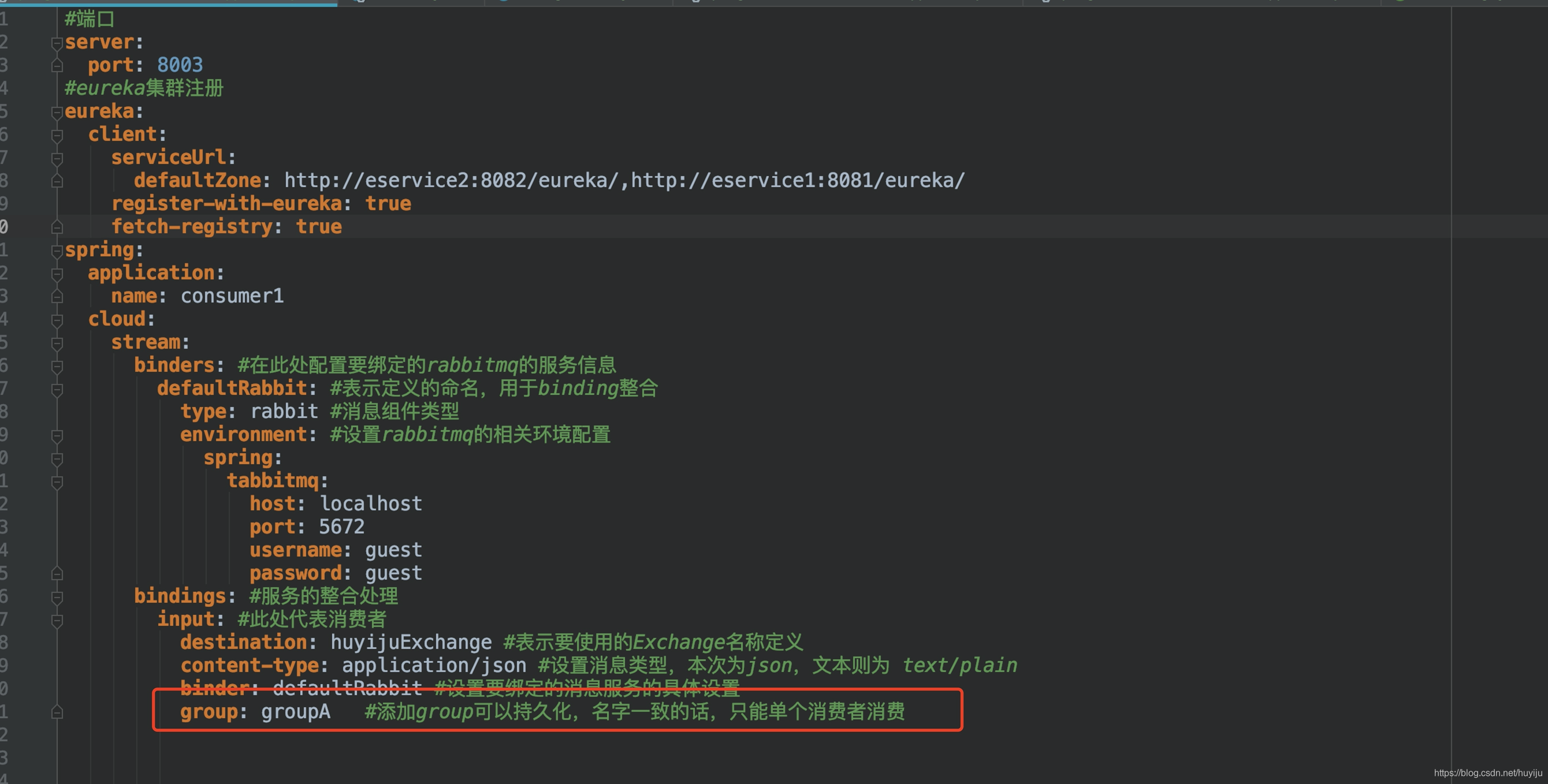Collapse the stream block fold marker
The image size is (1548, 784).
point(57,344)
